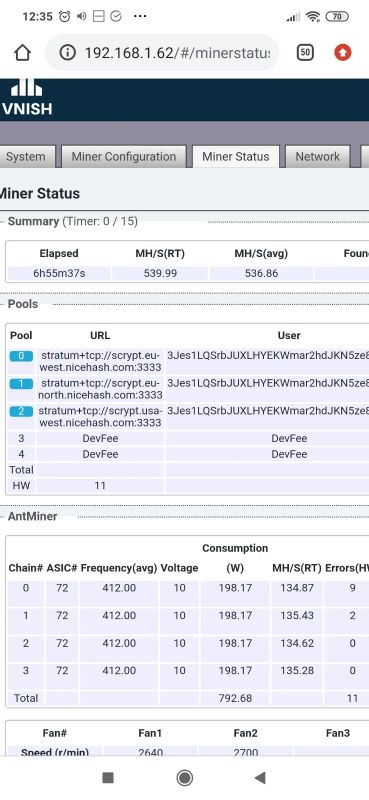Screen dimensions: 369x800
Task: Tap the Android home circle button
Action: [184, 778]
